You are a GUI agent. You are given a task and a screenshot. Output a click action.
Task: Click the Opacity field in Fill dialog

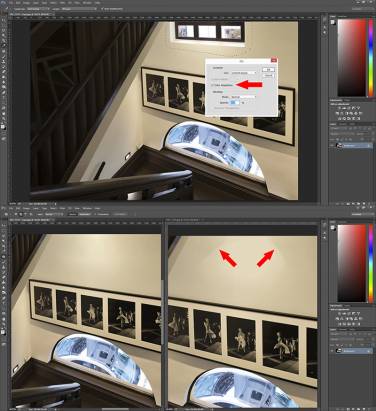pyautogui.click(x=235, y=103)
